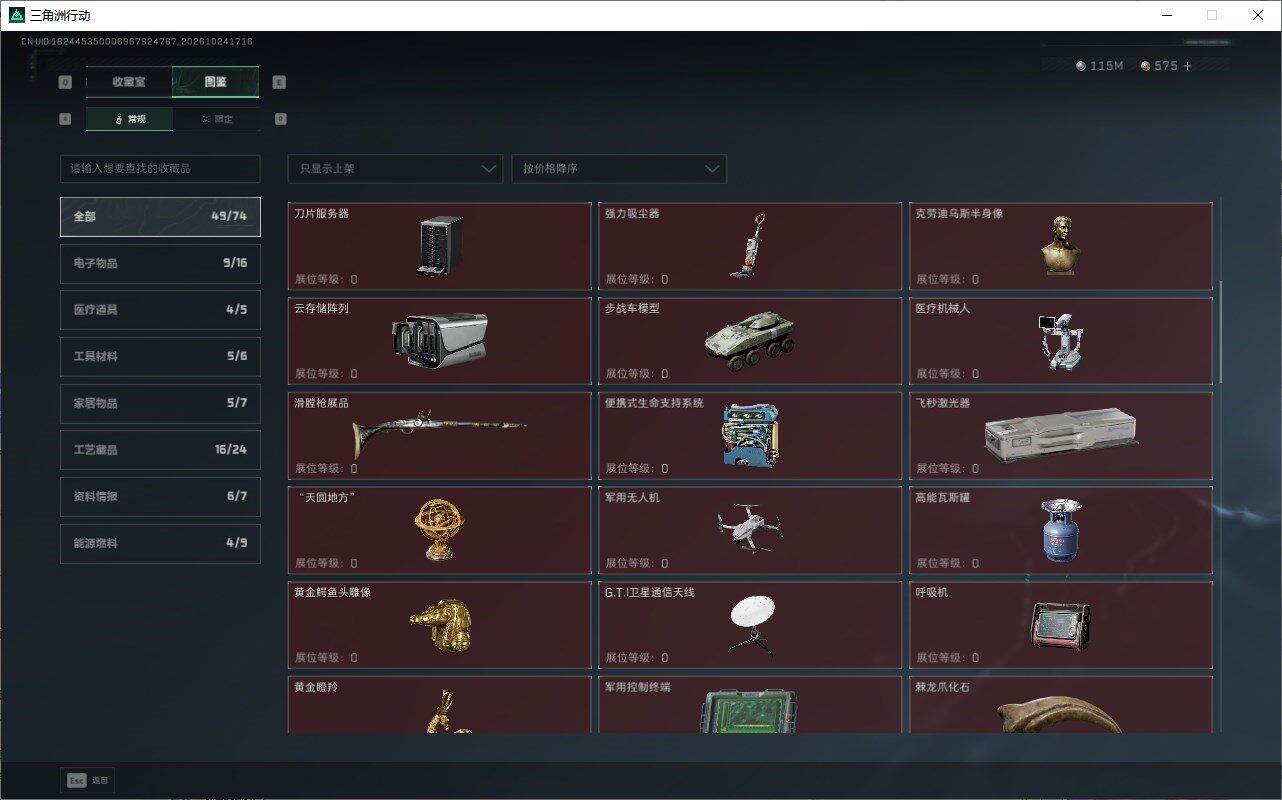The width and height of the screenshot is (1282, 800).
Task: Click the Esc 返回 back button
Action: 88,780
